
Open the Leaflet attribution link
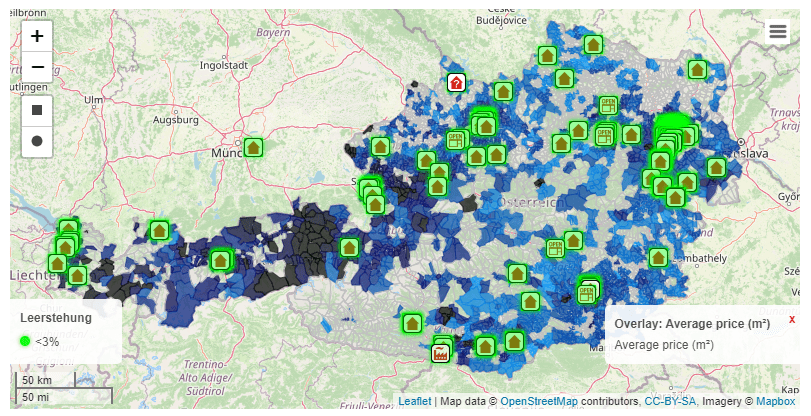point(414,401)
